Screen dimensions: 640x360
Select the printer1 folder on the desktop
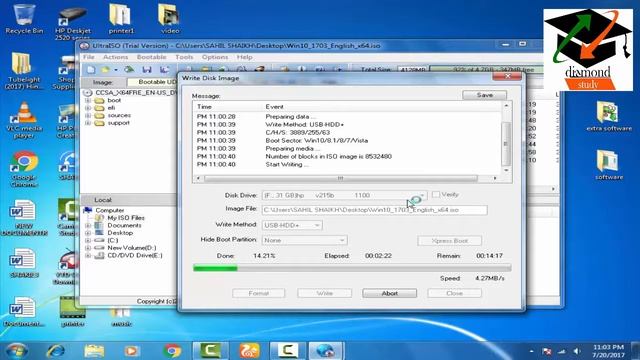click(x=121, y=18)
